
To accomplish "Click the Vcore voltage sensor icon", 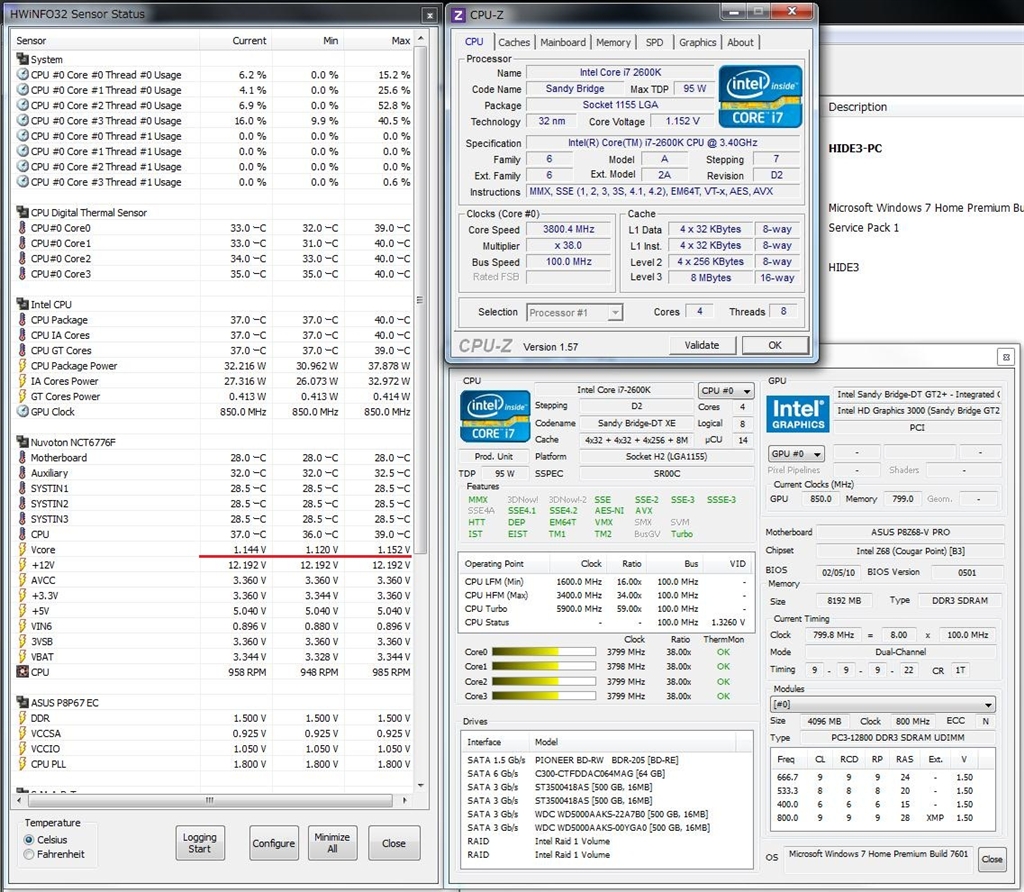I will [x=23, y=549].
